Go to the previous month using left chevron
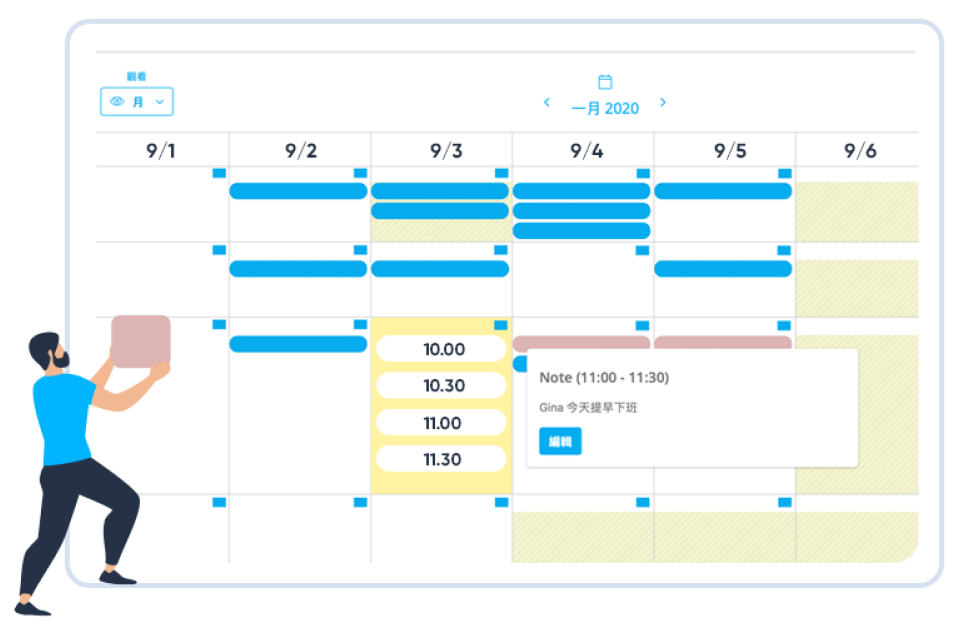This screenshot has width=954, height=628. [x=547, y=102]
